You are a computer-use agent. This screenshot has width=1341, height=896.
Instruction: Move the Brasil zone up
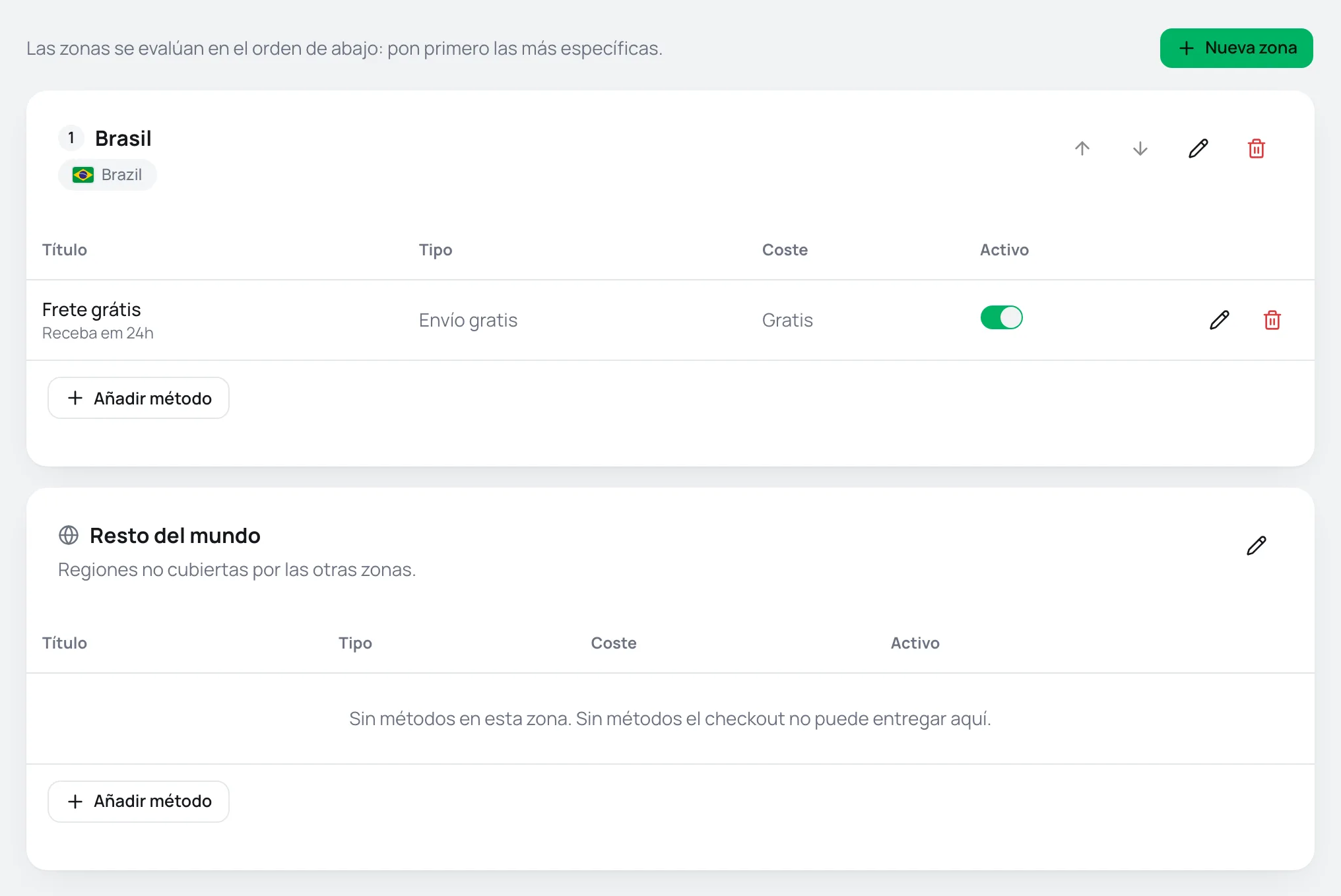(1082, 148)
